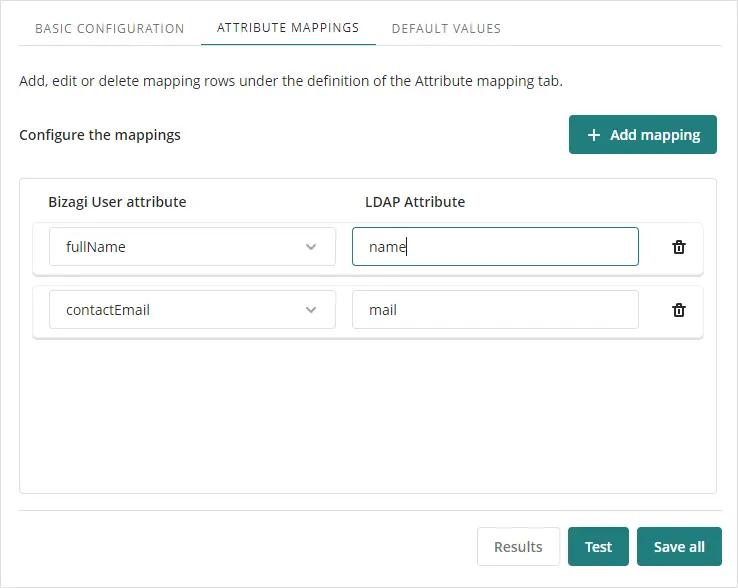Delete the fullName mapping row via its trash icon
Image resolution: width=738 pixels, height=588 pixels.
coord(678,247)
